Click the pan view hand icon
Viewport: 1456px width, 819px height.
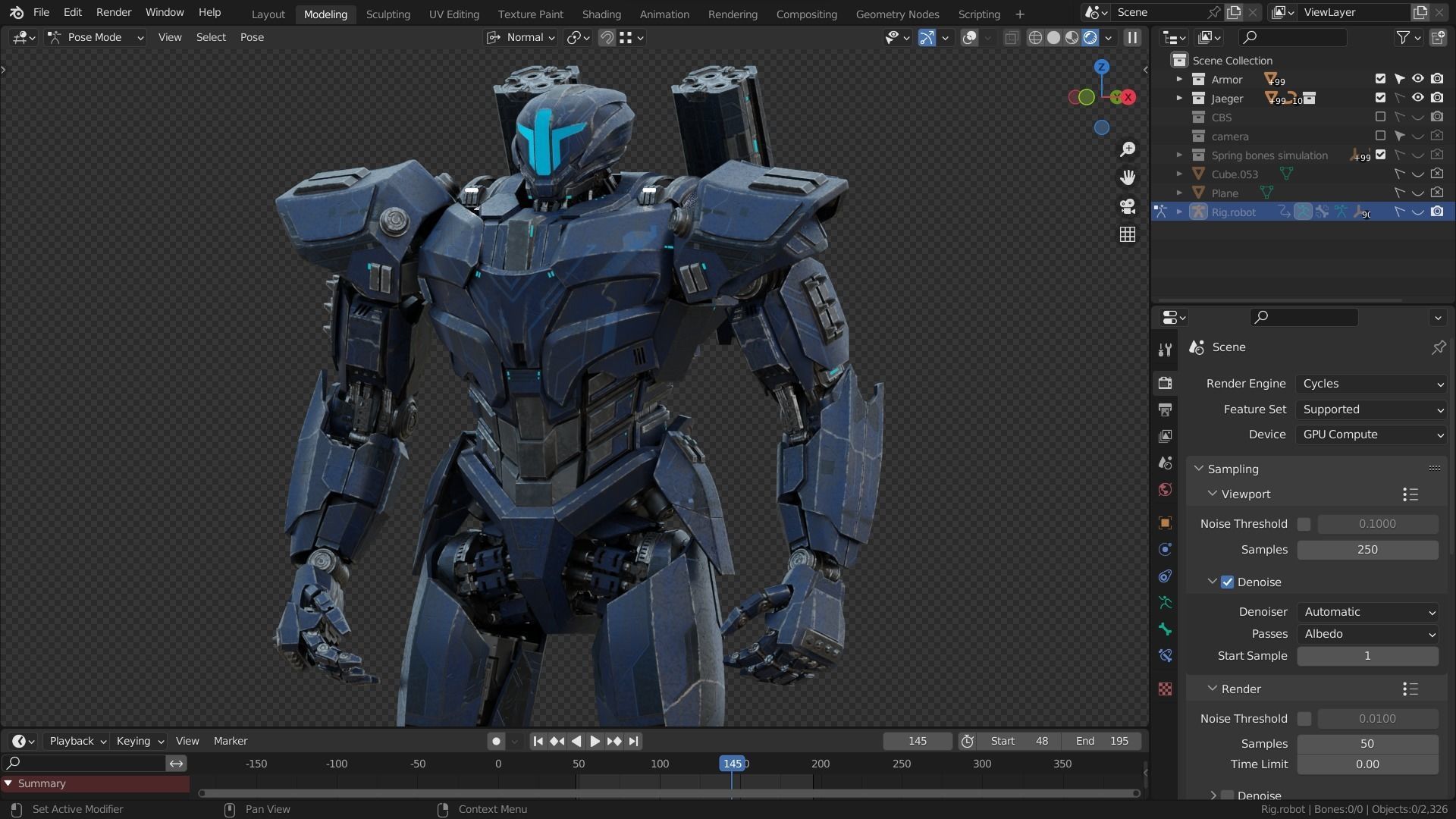(x=1128, y=177)
